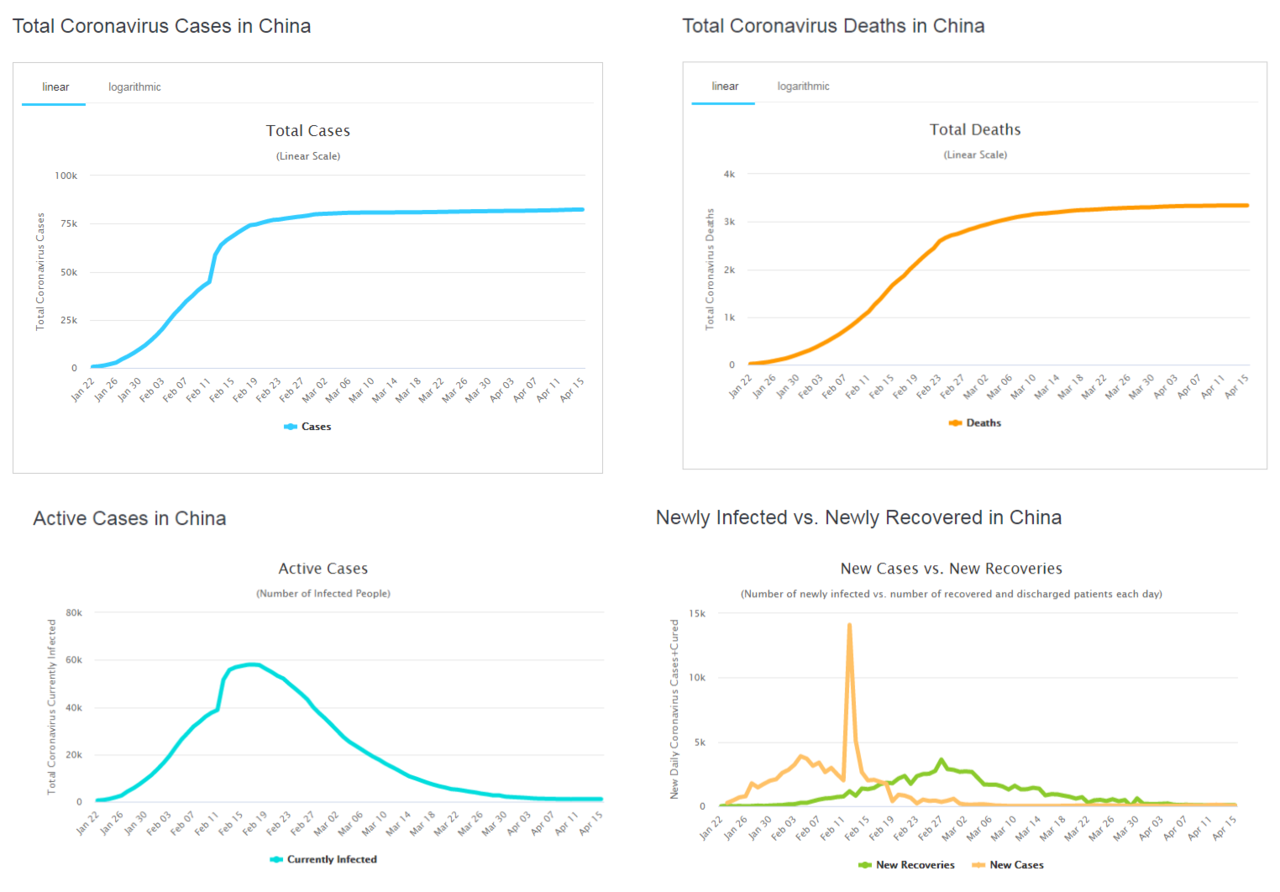Click the green New Recoveries legend marker
Image resolution: width=1280 pixels, height=892 pixels.
tap(866, 865)
